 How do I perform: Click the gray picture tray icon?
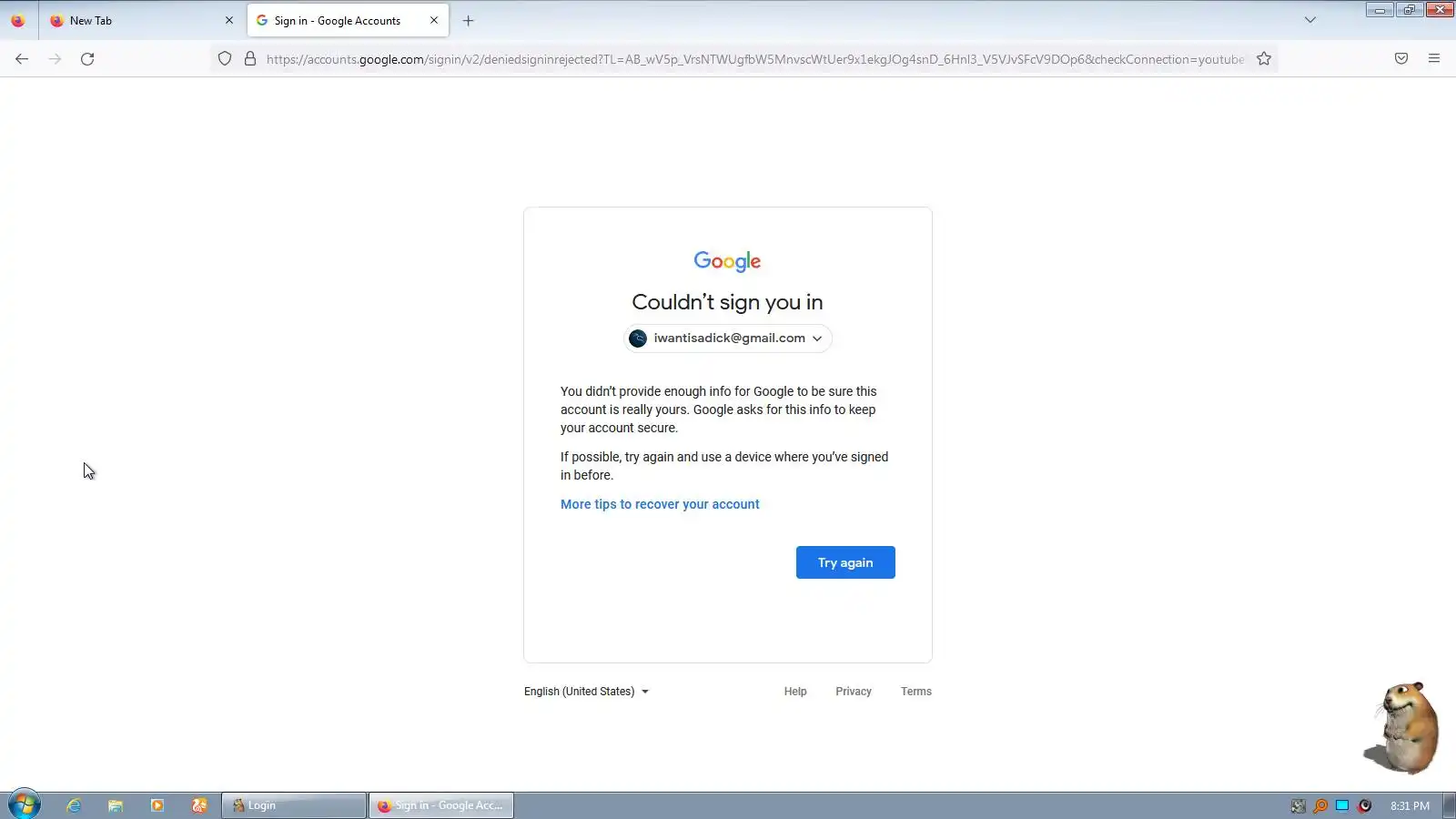tap(1299, 805)
